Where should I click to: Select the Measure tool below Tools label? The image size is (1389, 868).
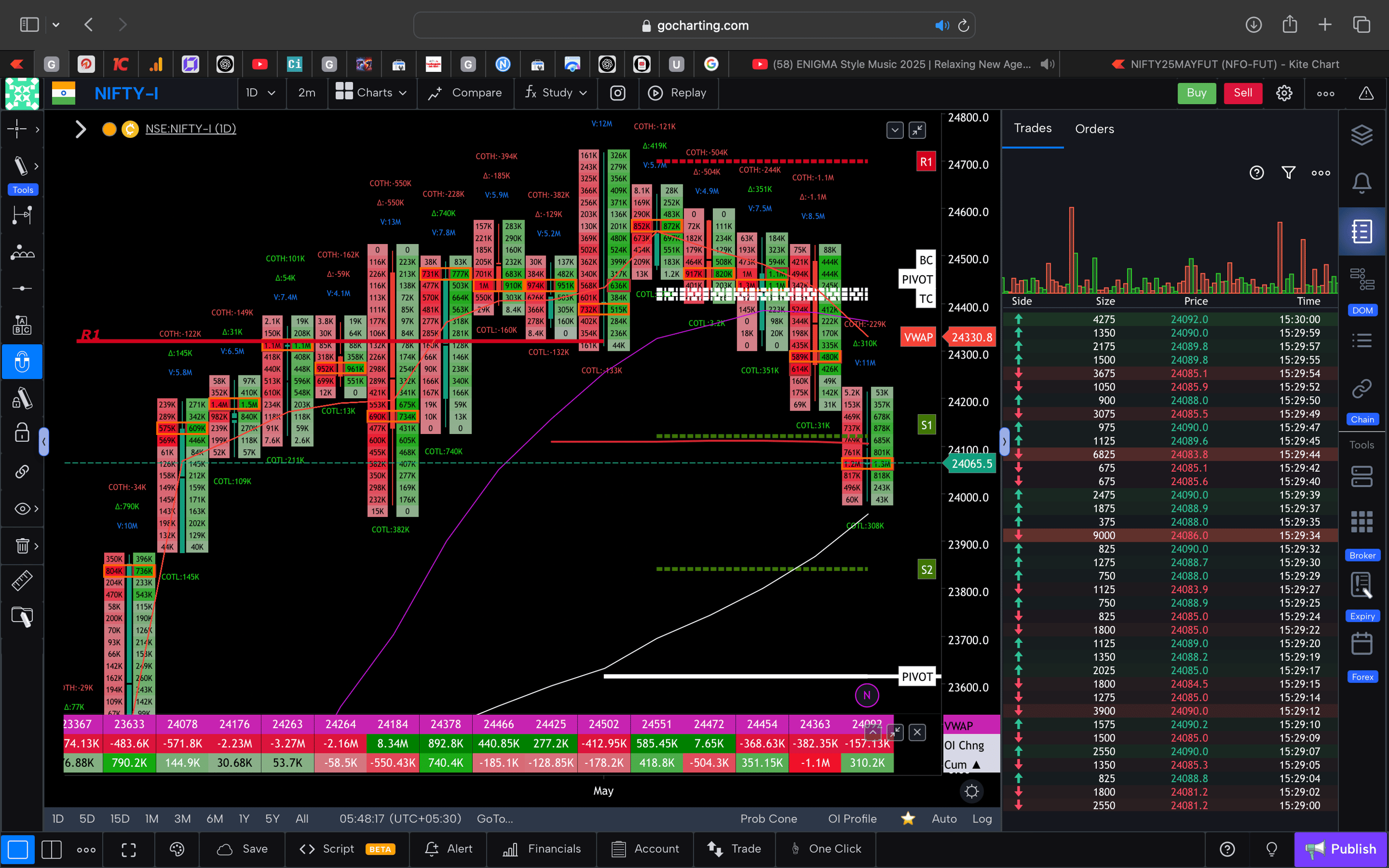tap(22, 215)
